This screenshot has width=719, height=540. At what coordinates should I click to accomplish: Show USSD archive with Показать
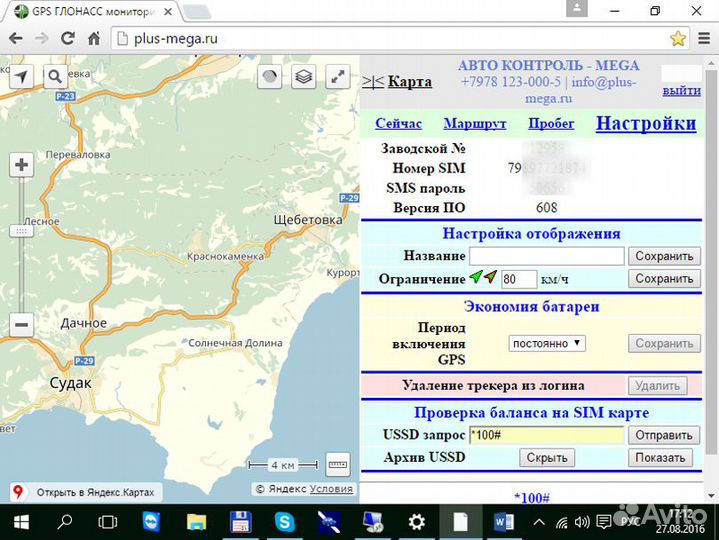pos(660,457)
